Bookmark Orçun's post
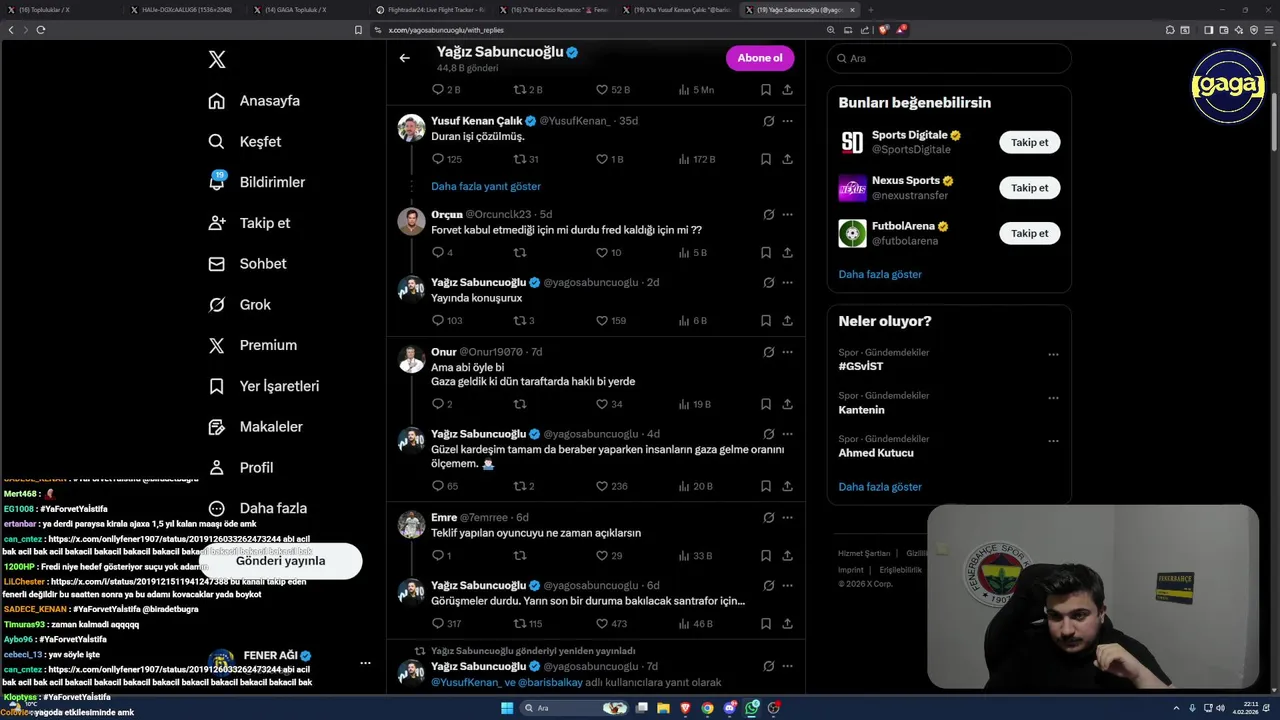 click(766, 253)
